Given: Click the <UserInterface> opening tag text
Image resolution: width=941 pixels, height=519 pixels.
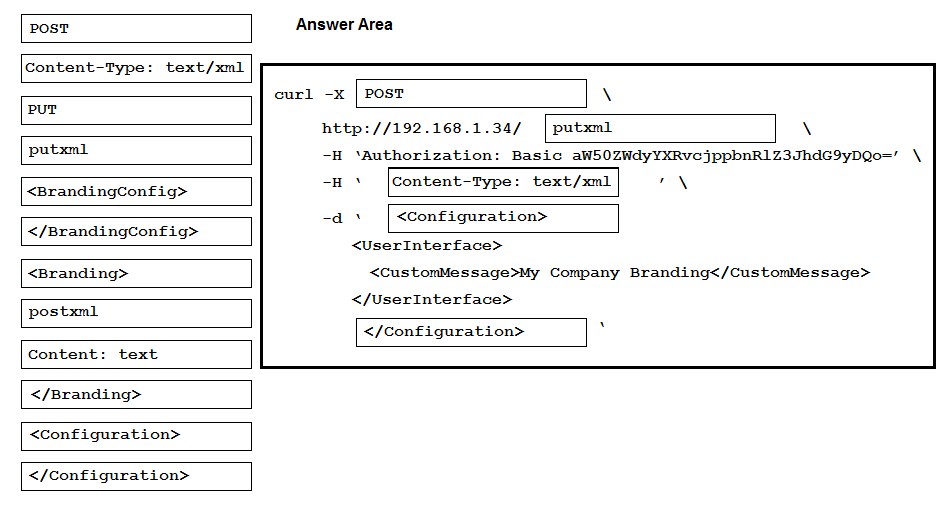Looking at the screenshot, I should pos(427,246).
